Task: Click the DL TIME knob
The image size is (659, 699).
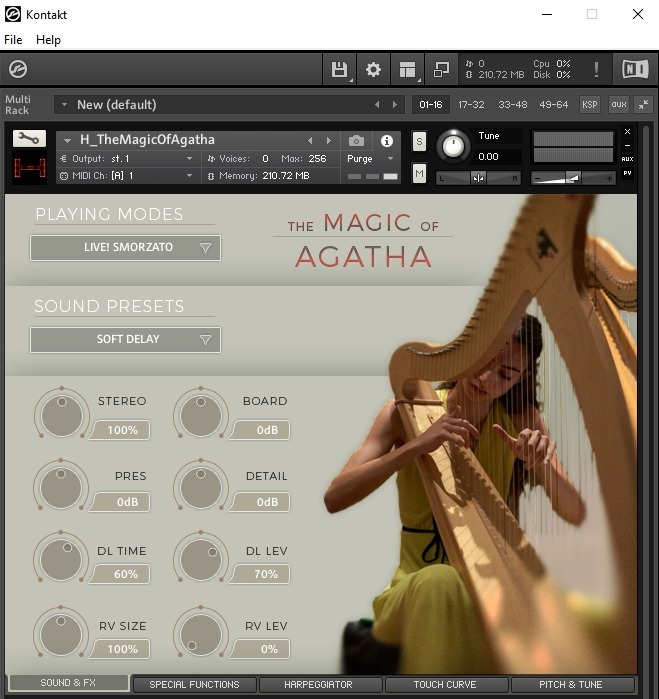Action: tap(61, 559)
